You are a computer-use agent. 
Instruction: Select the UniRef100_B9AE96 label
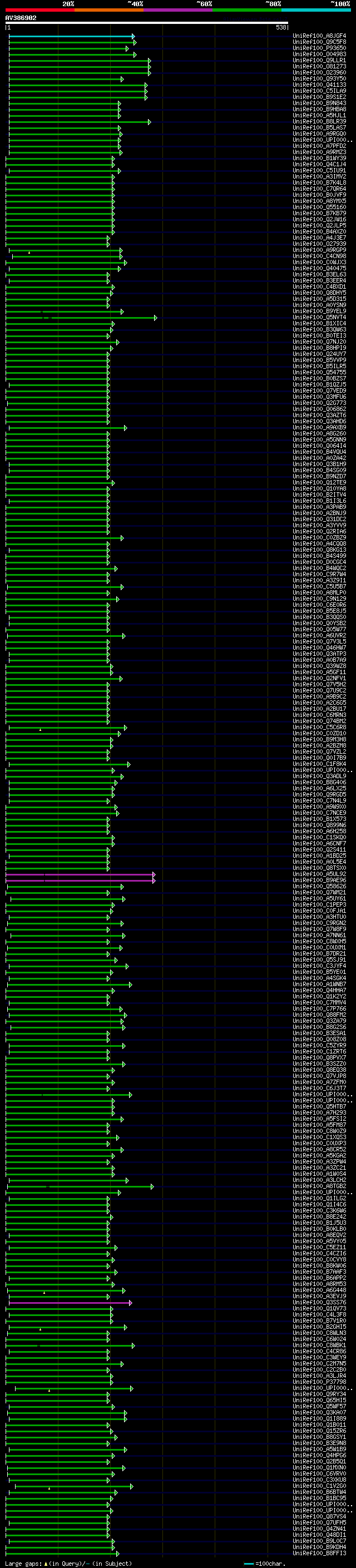[x=319, y=880]
